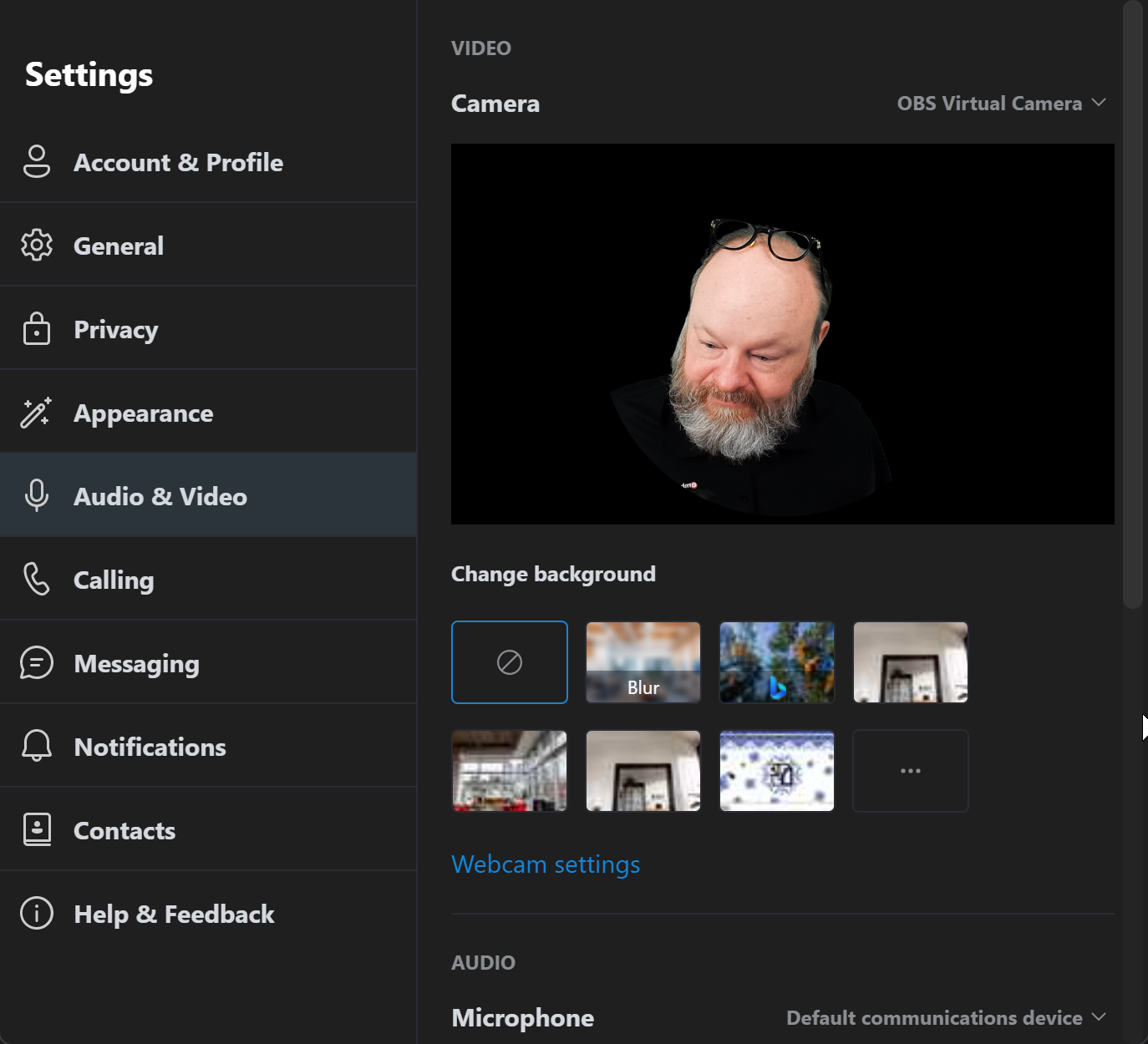Click the Messaging chat bubble icon
The height and width of the screenshot is (1044, 1148).
pyautogui.click(x=37, y=662)
